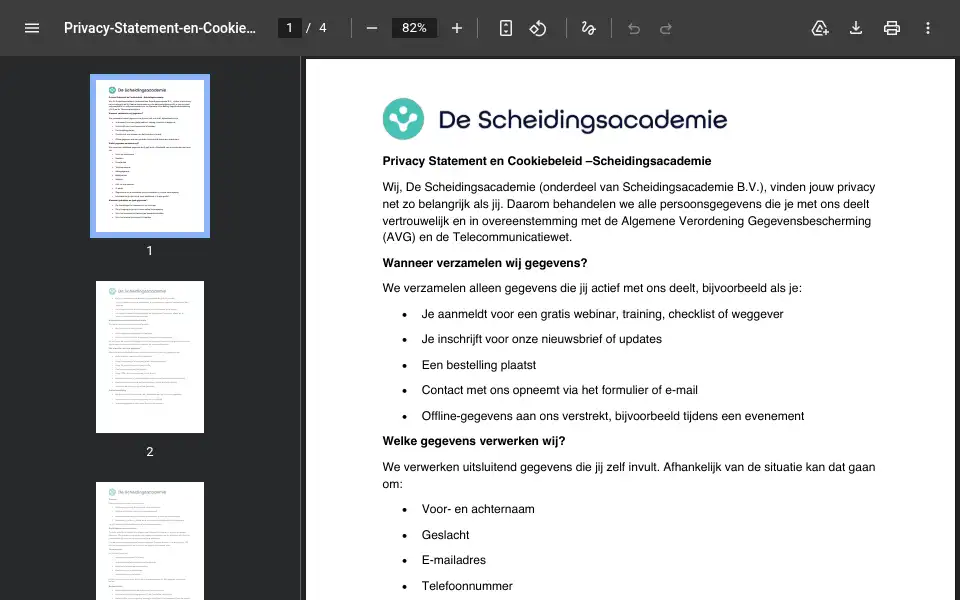
Task: Download the PDF file
Action: click(x=856, y=28)
